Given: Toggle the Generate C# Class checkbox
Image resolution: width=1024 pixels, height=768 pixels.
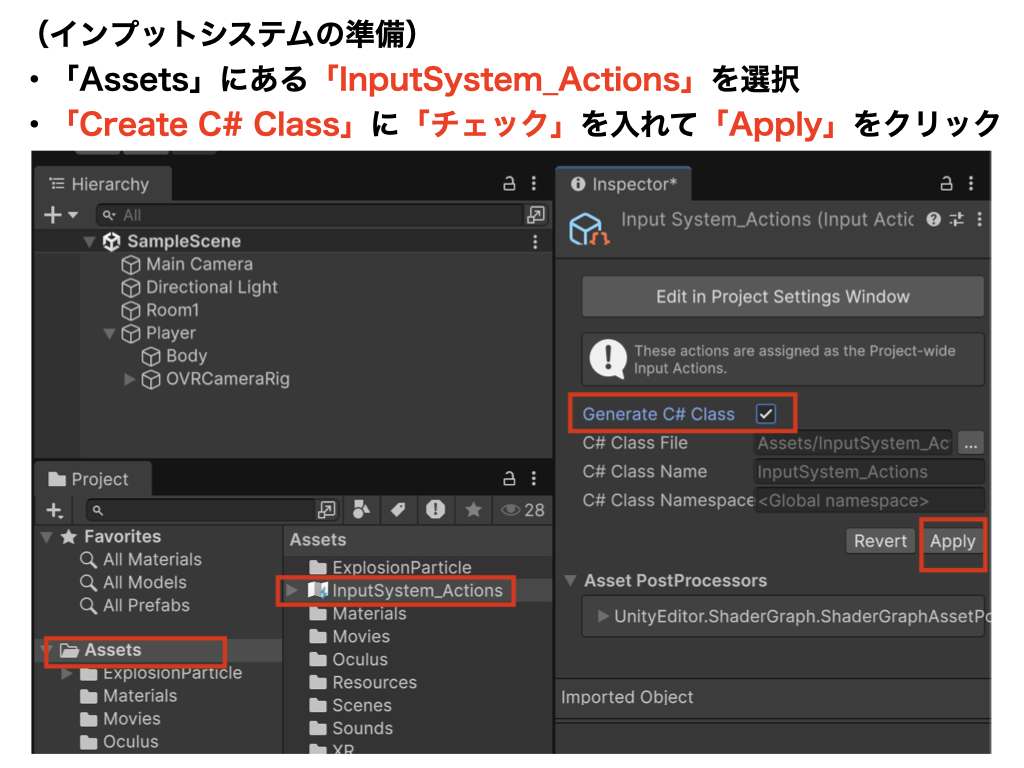Looking at the screenshot, I should [x=766, y=414].
